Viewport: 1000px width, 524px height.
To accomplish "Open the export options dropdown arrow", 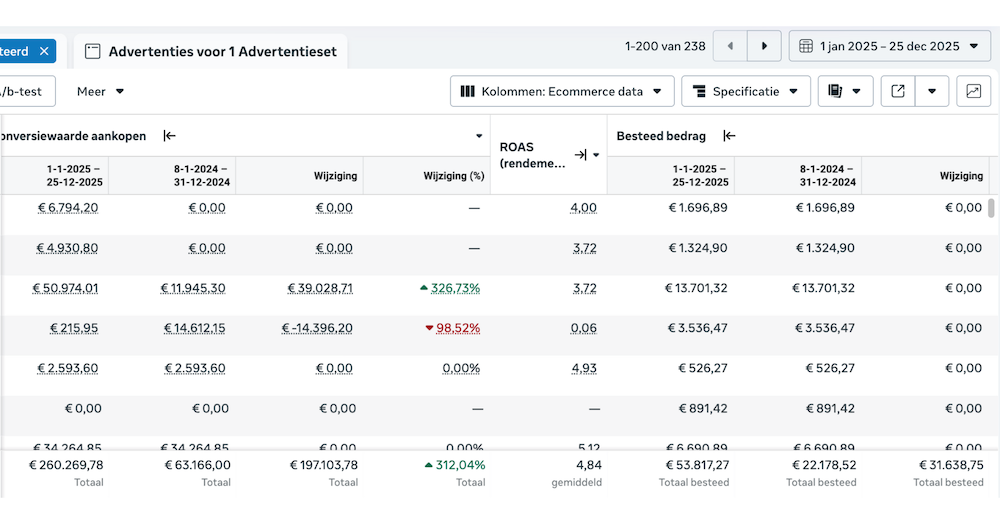I will pyautogui.click(x=932, y=91).
